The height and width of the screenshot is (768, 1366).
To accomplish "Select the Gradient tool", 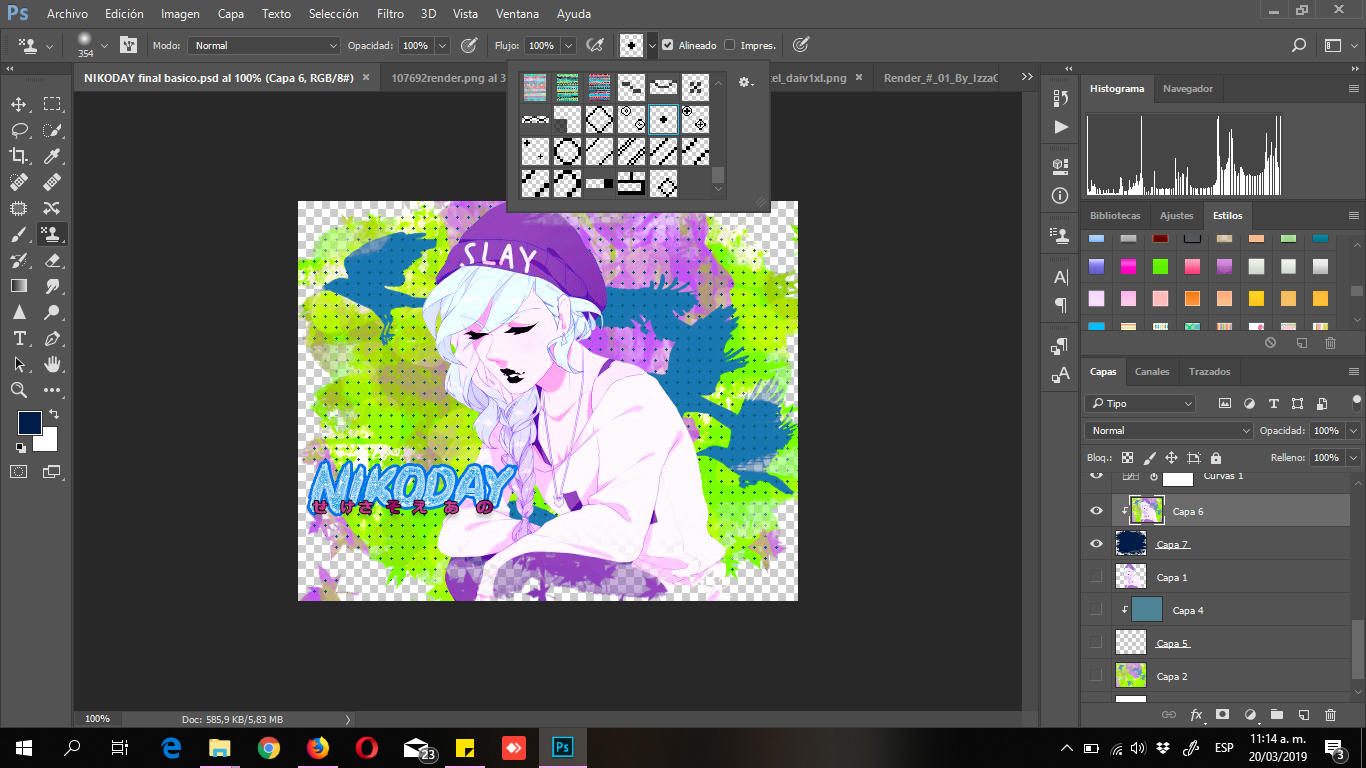I will click(19, 286).
